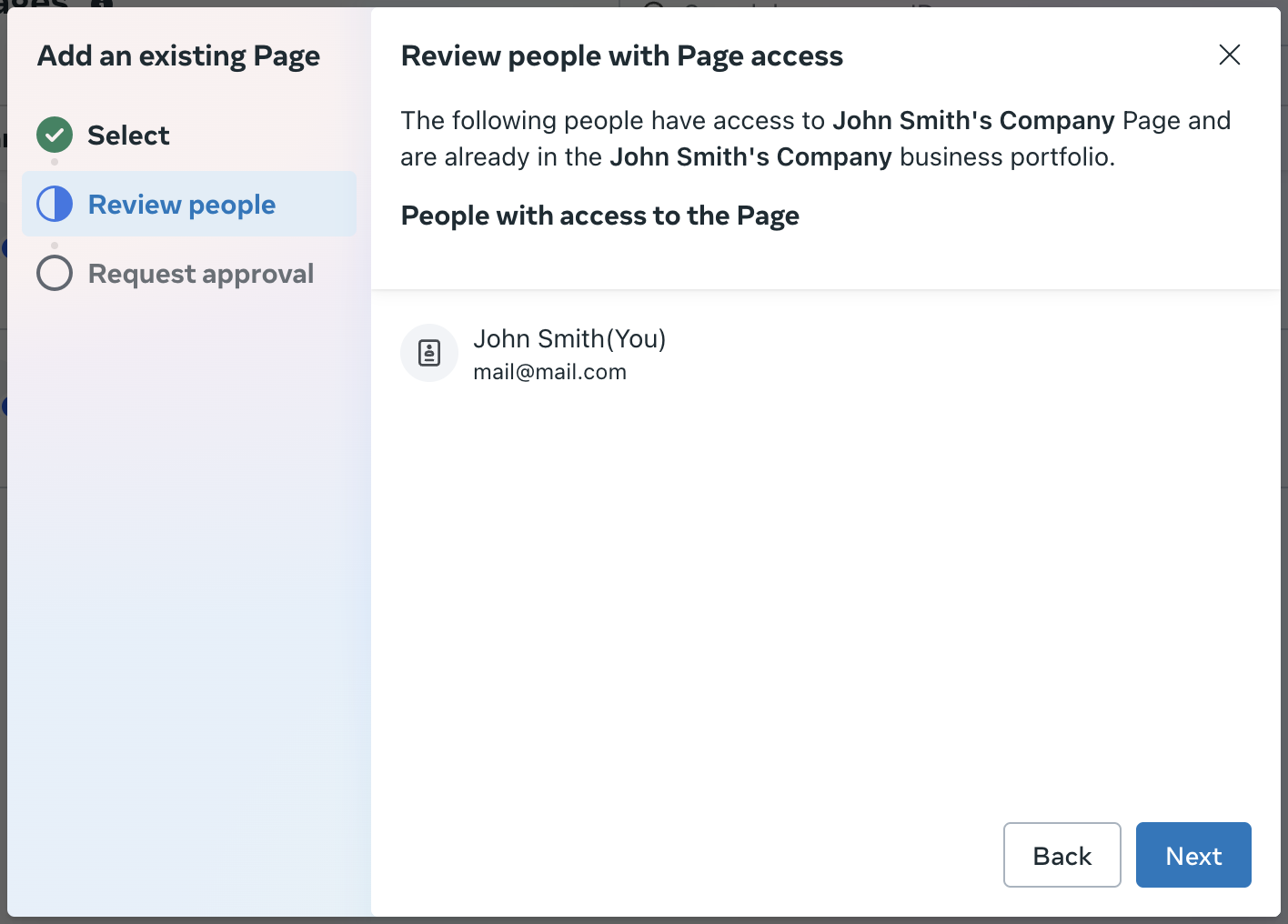Viewport: 1288px width, 924px height.
Task: Click the Review people with Page access heading
Action: (x=621, y=56)
